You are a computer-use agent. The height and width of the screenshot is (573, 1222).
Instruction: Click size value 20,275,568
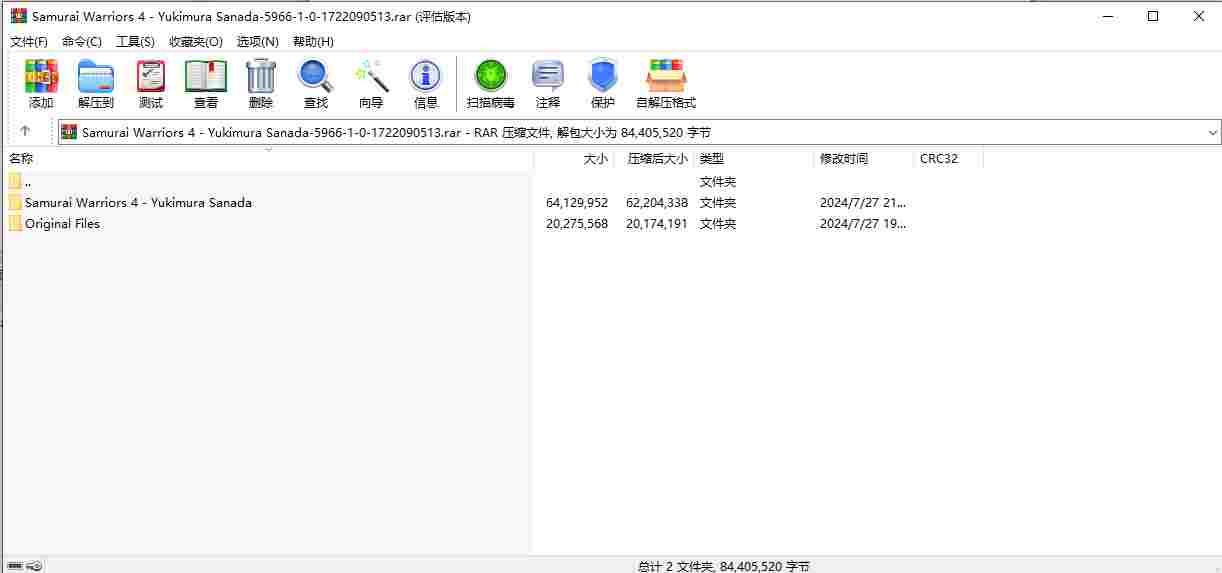point(577,223)
